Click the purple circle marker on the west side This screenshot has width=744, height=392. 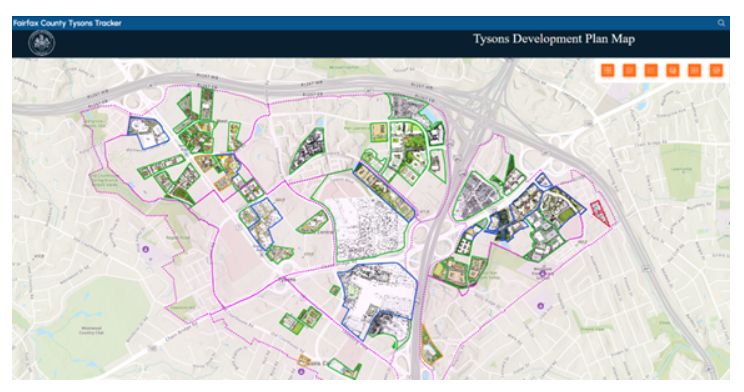coord(146,249)
